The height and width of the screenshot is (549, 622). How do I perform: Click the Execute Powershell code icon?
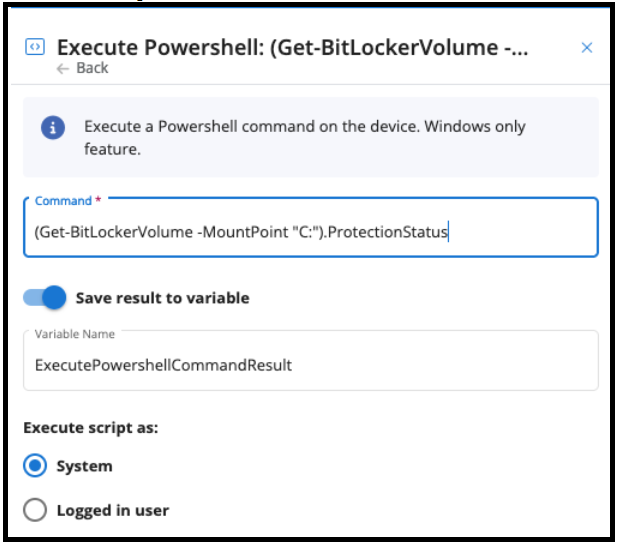point(35,47)
